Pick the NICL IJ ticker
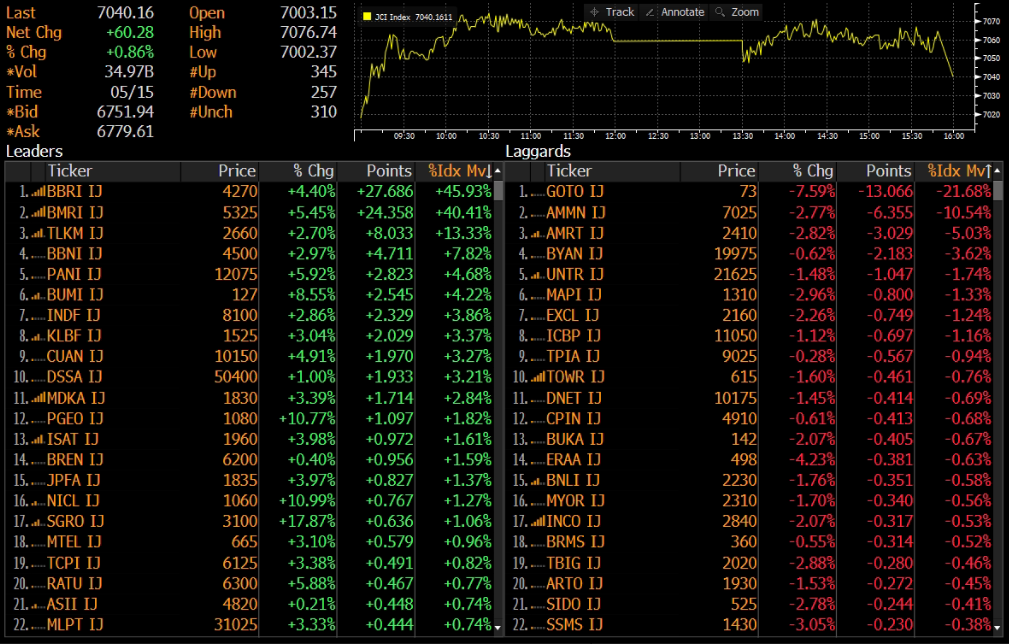Image resolution: width=1009 pixels, height=644 pixels. tap(73, 501)
